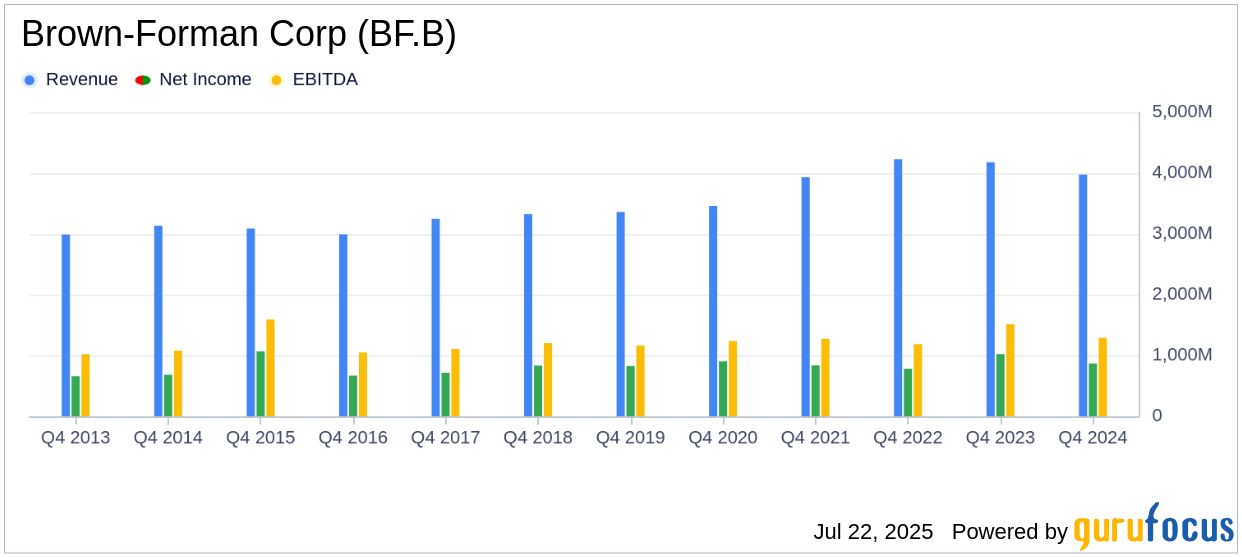The image size is (1242, 557).
Task: Select the Q4 2015 EBITDA bar
Action: (270, 368)
